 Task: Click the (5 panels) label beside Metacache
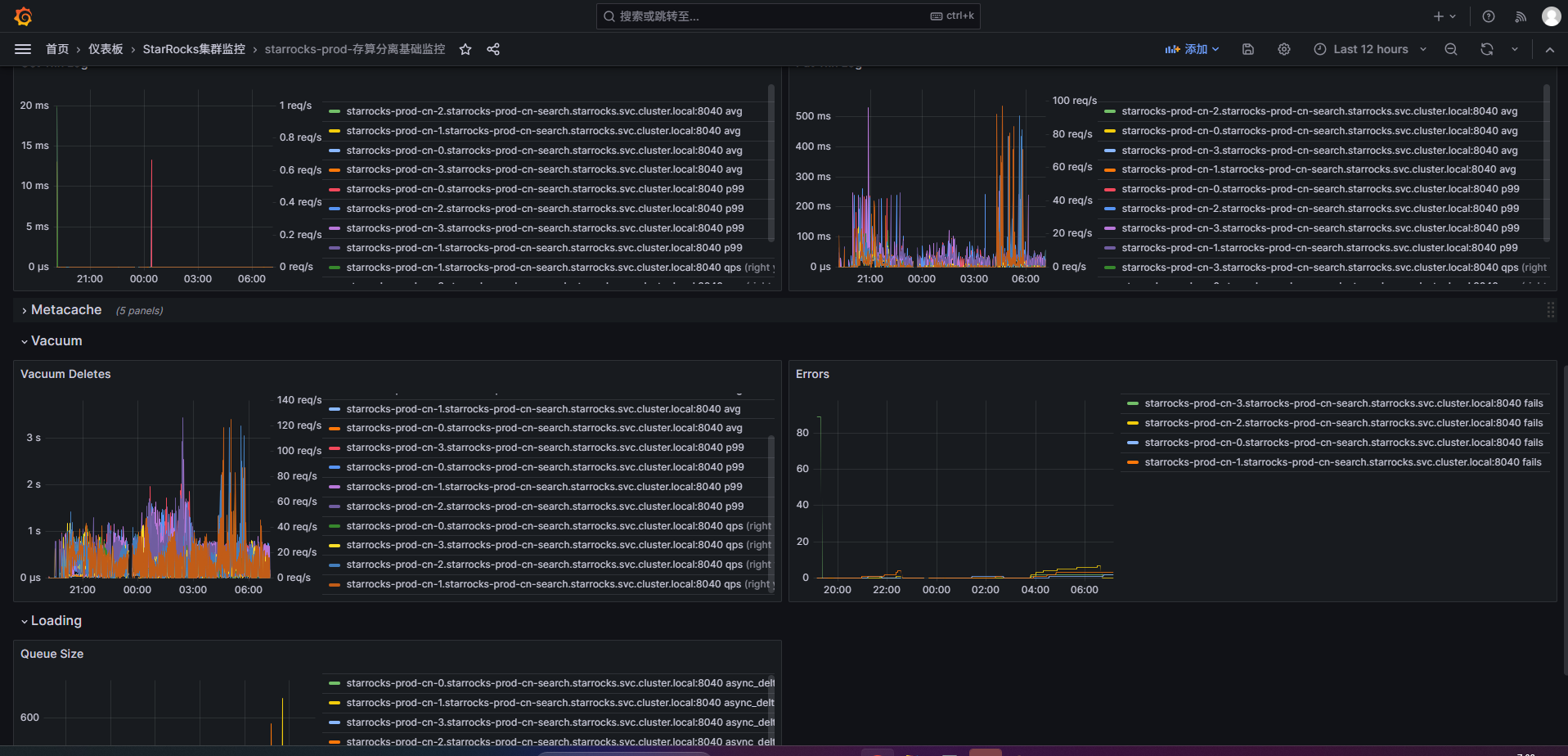(139, 311)
